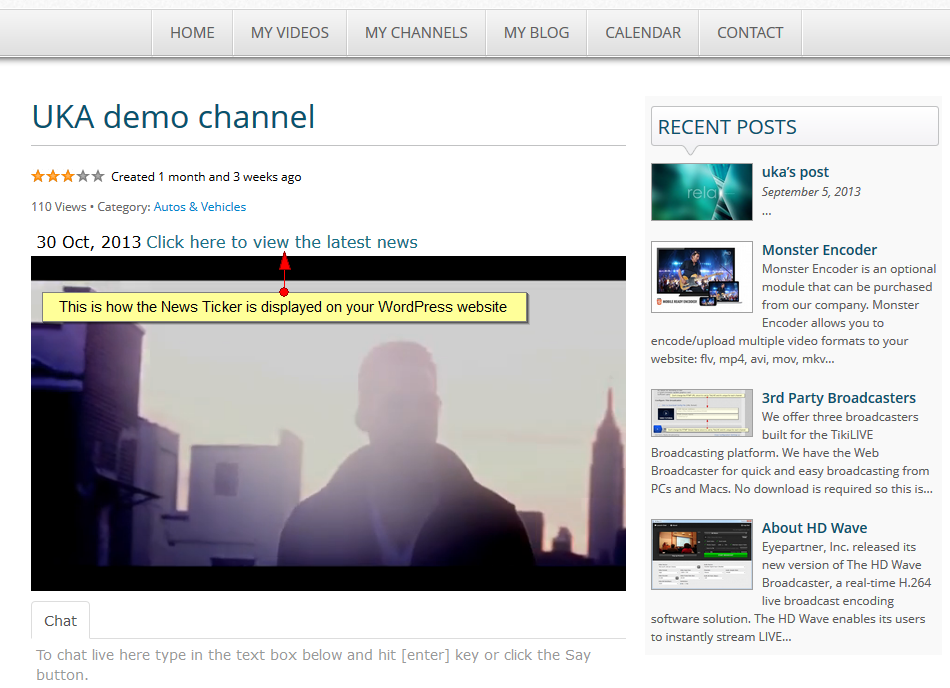
Task: Go to MY VIDEOS page
Action: (x=289, y=33)
